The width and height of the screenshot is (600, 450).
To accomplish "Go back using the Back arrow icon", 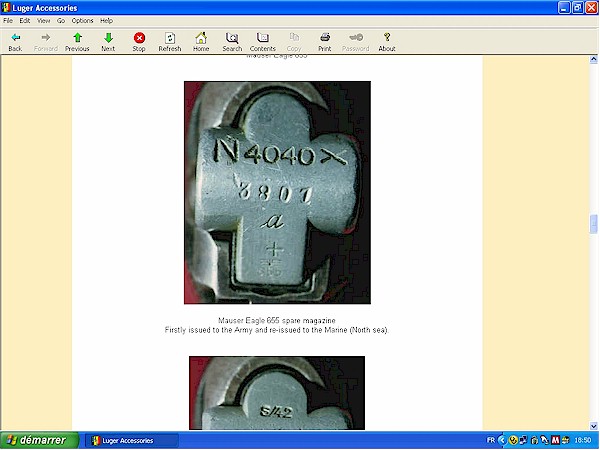I will pos(15,38).
